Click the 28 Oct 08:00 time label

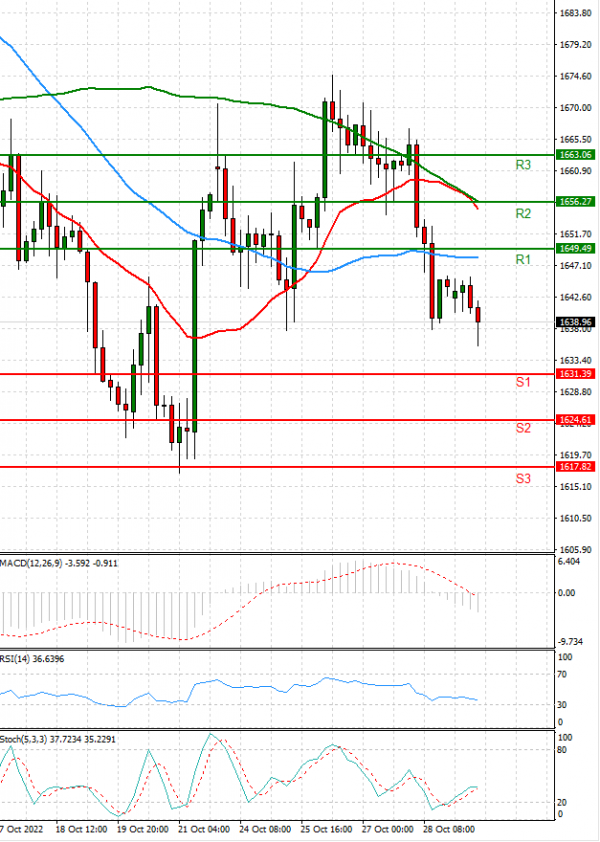point(449,829)
